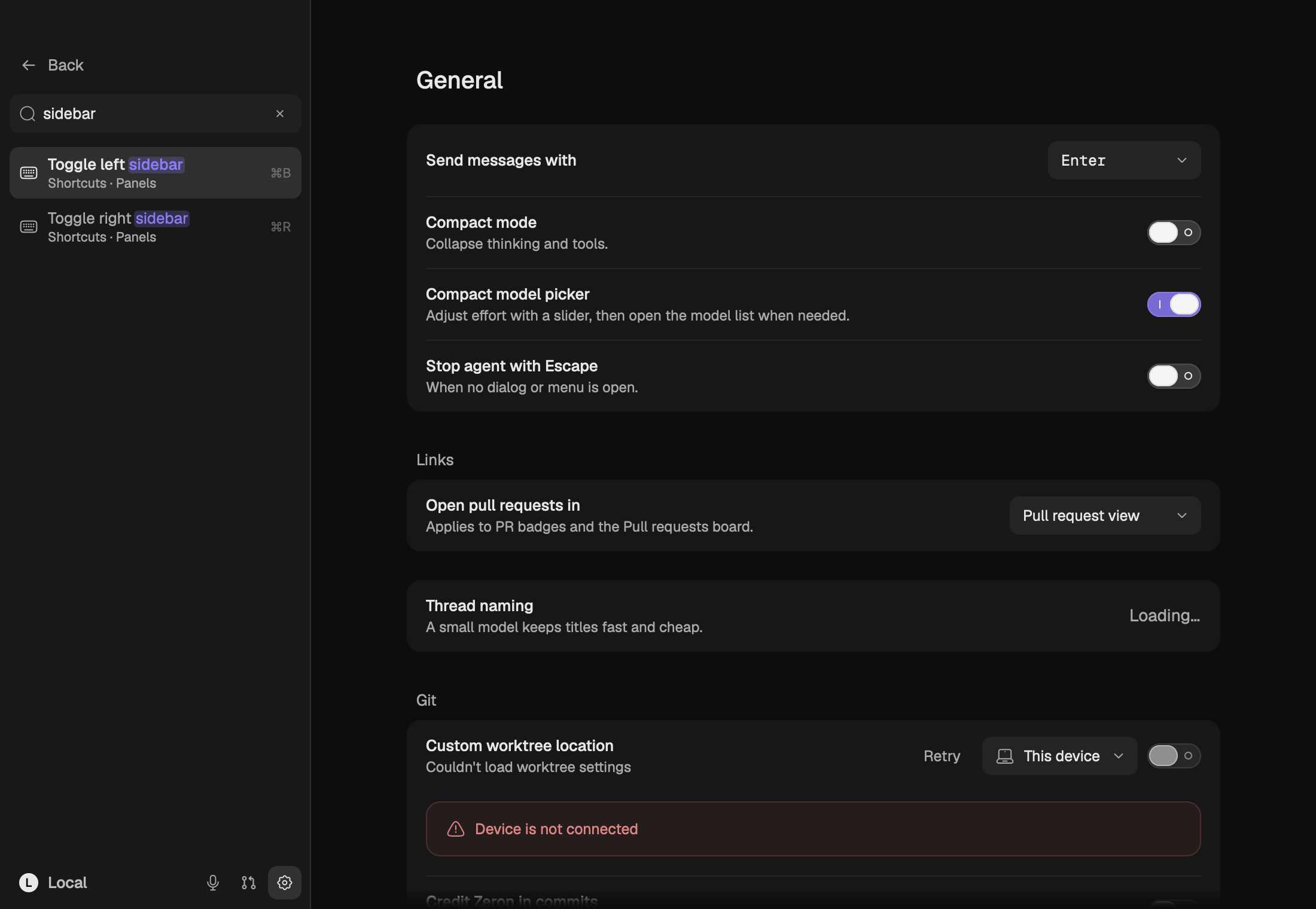Click the Local avatar icon
Viewport: 1316px width, 909px height.
(x=29, y=883)
